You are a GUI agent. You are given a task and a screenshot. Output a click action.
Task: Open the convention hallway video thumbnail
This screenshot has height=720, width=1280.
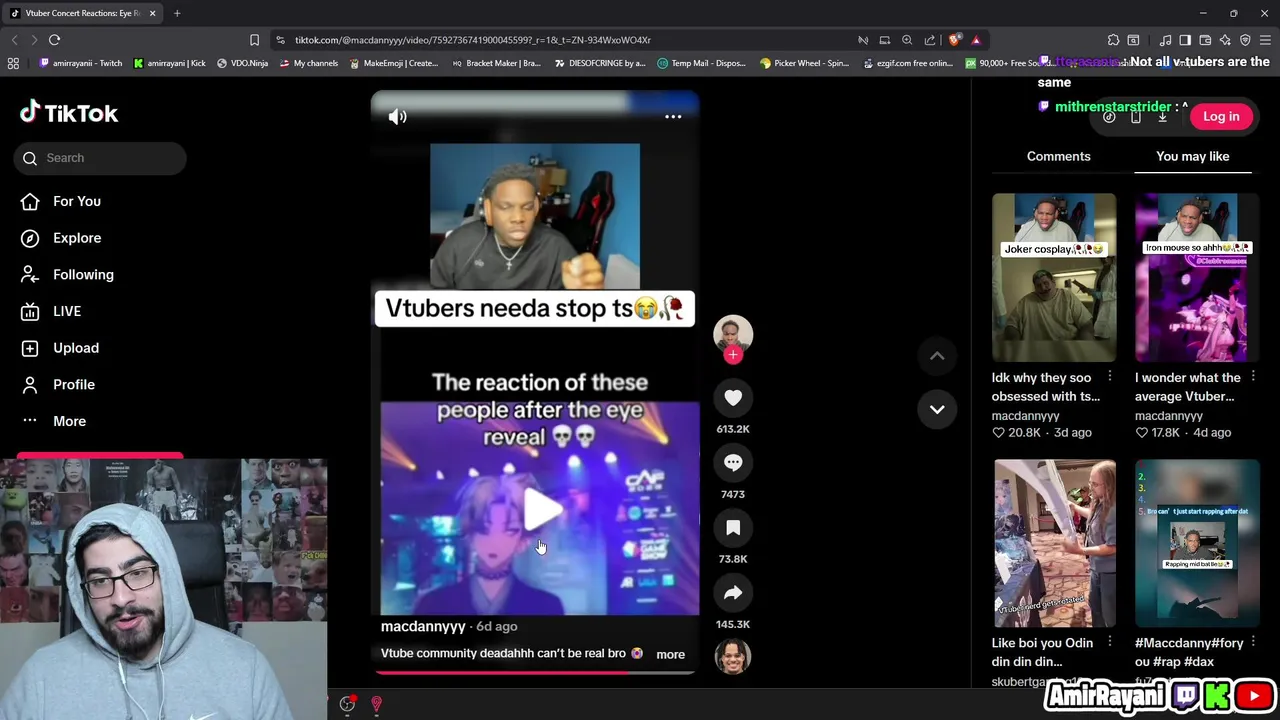1054,543
